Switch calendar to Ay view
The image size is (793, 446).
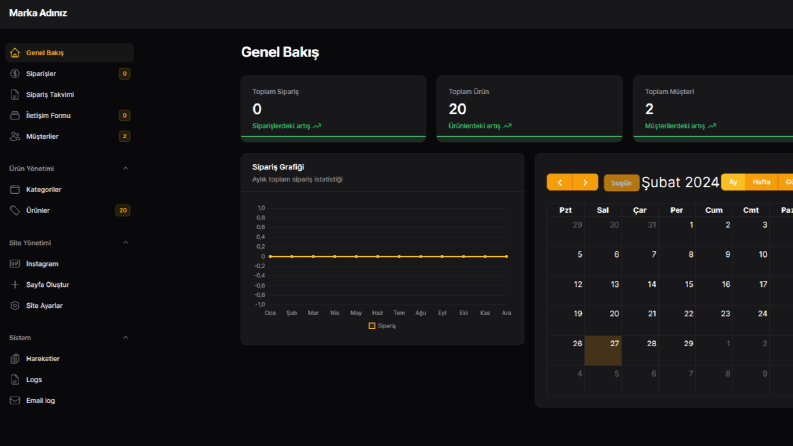point(733,182)
